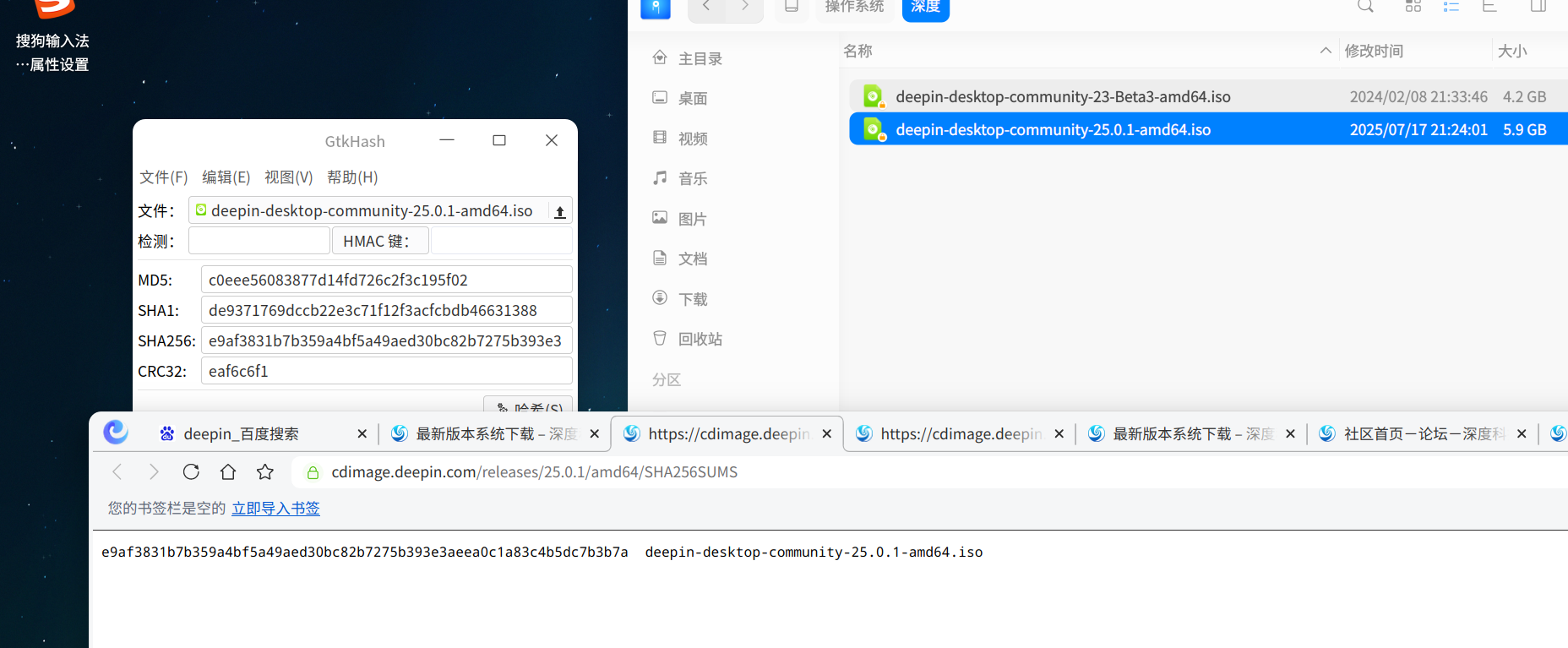Screen dimensions: 1568x648
Task: Click the 立即导入书签 link
Action: 275,508
